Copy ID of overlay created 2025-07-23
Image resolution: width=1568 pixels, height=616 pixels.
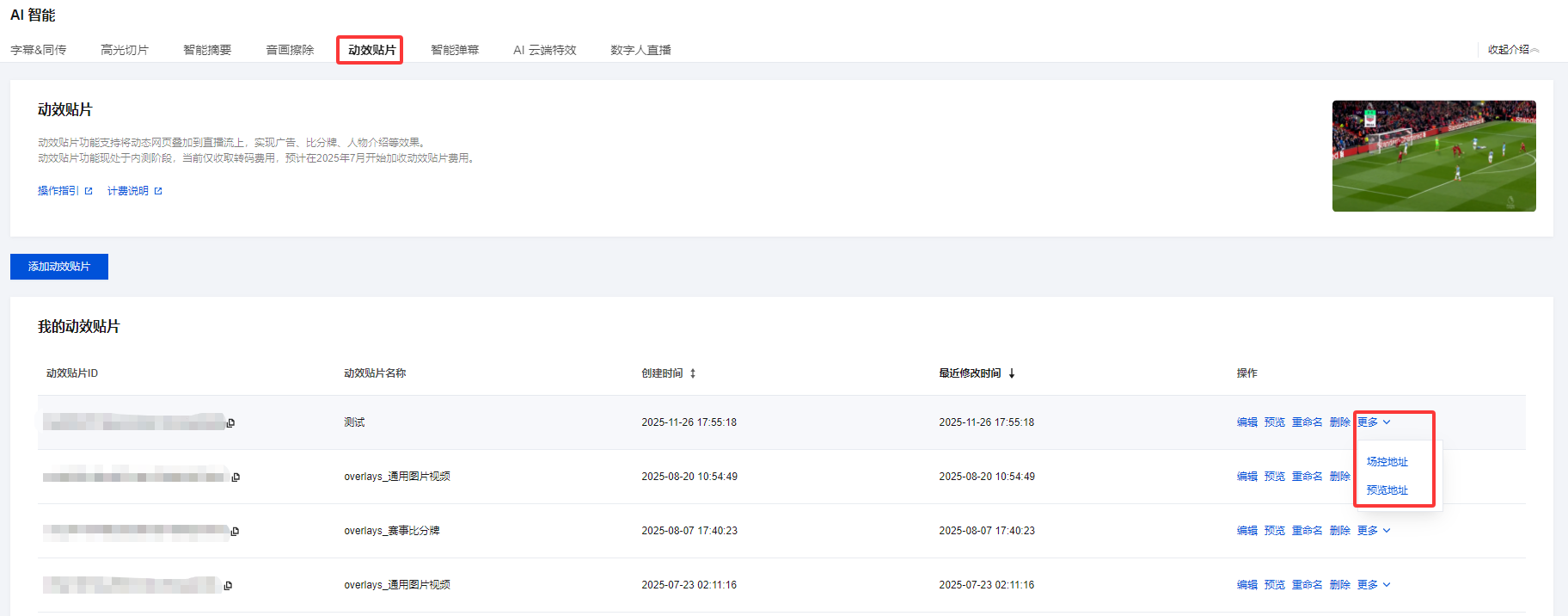tap(228, 586)
